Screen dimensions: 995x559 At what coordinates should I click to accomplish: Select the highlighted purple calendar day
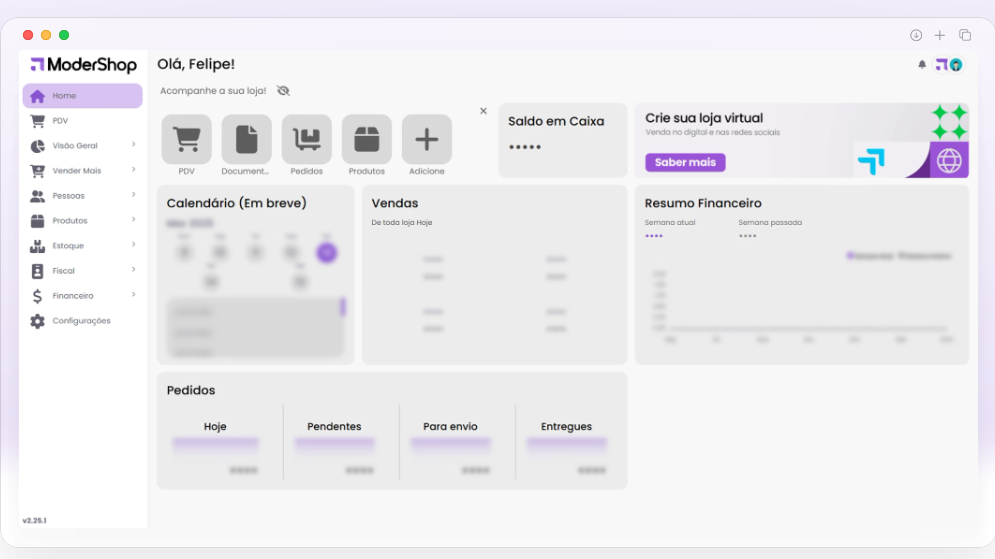click(326, 253)
